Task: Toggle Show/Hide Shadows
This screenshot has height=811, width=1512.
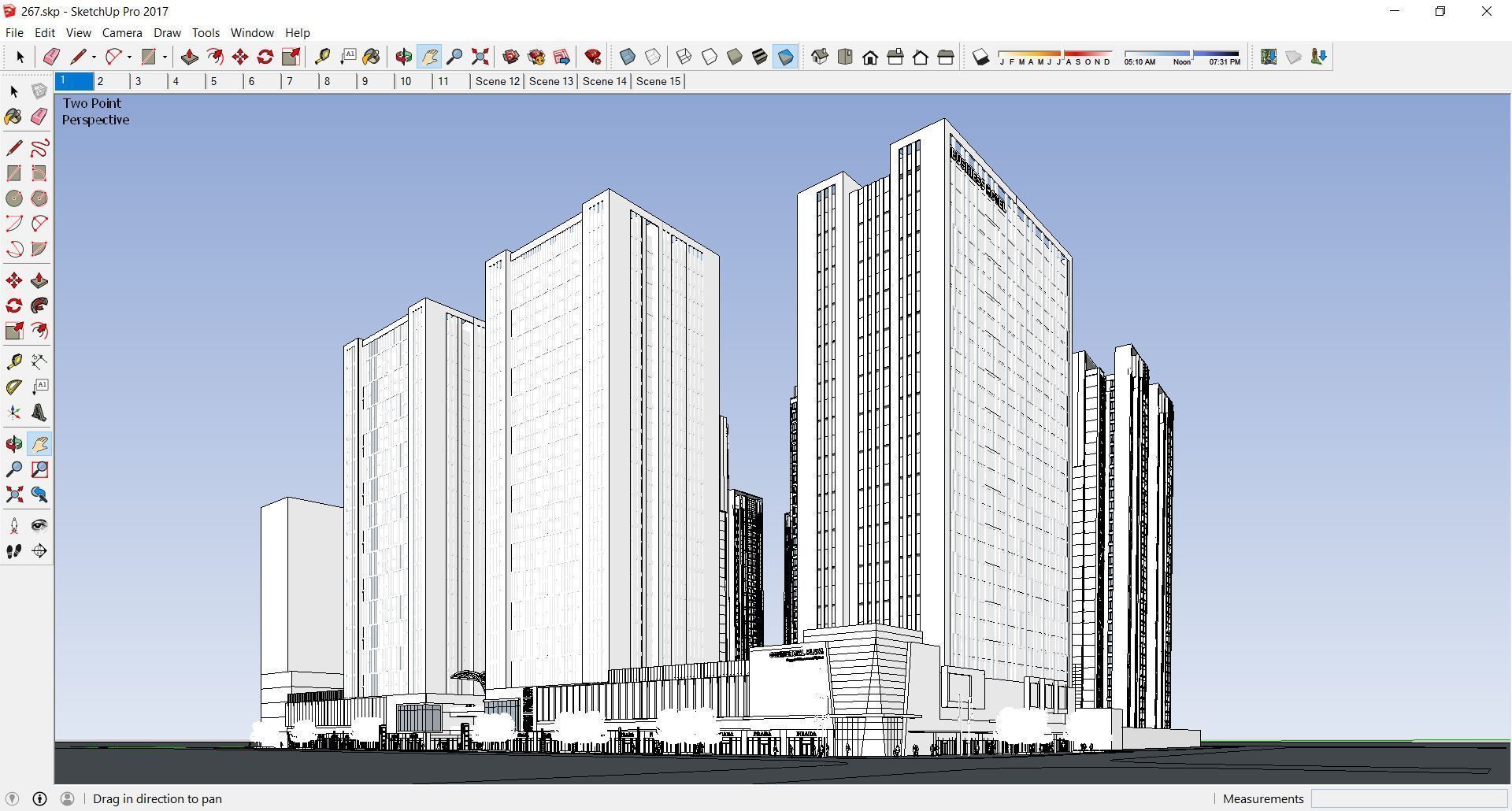Action: [x=980, y=57]
